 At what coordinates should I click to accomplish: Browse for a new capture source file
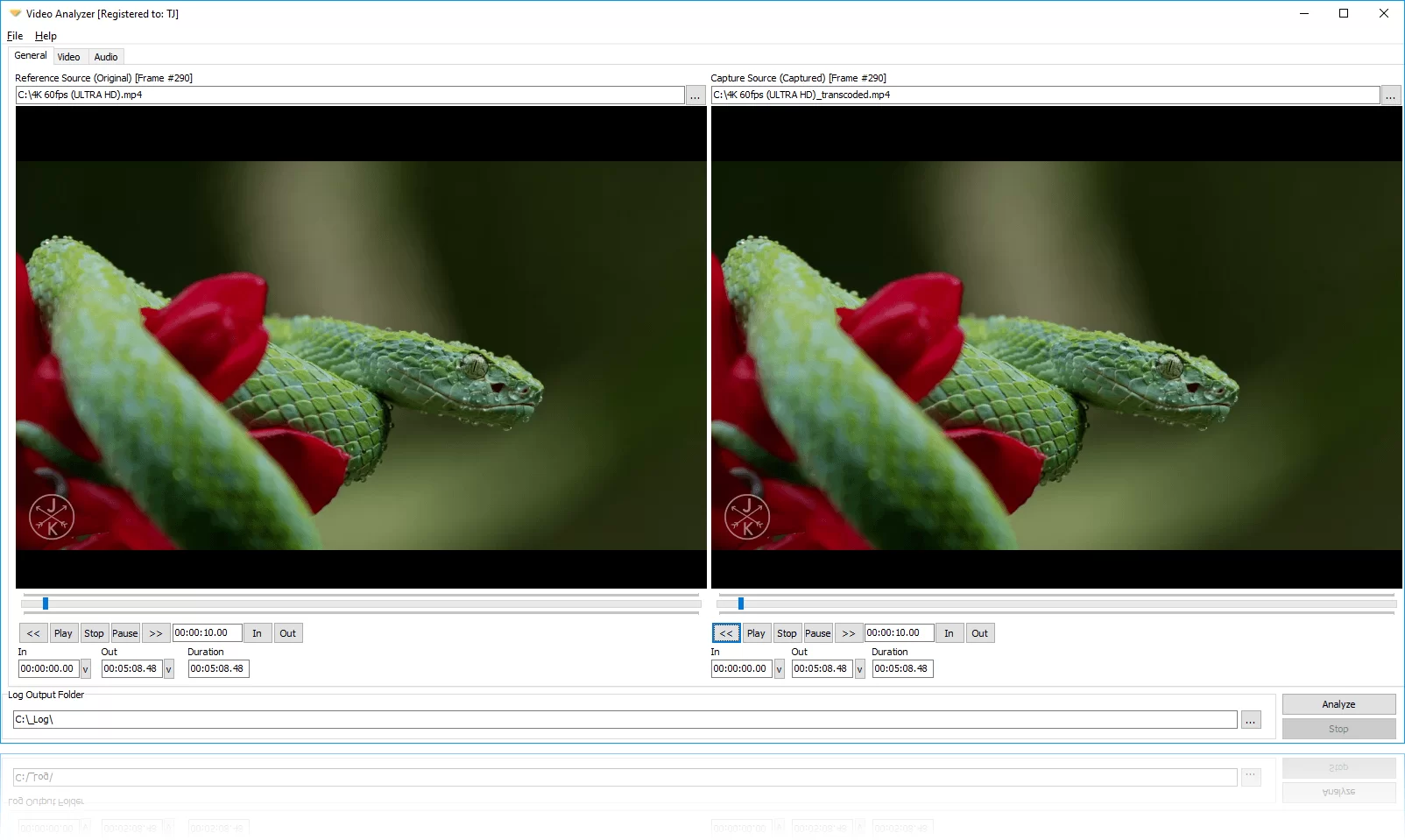click(x=1391, y=95)
